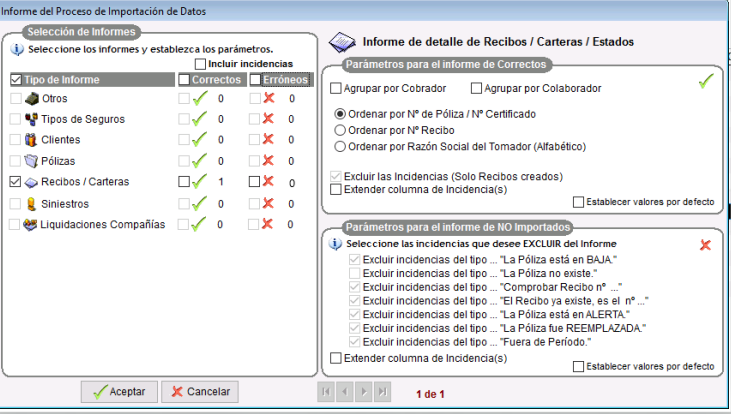Check Erróneos box for Recibos / Carteras
Screen dimensions: 731x414
point(254,181)
